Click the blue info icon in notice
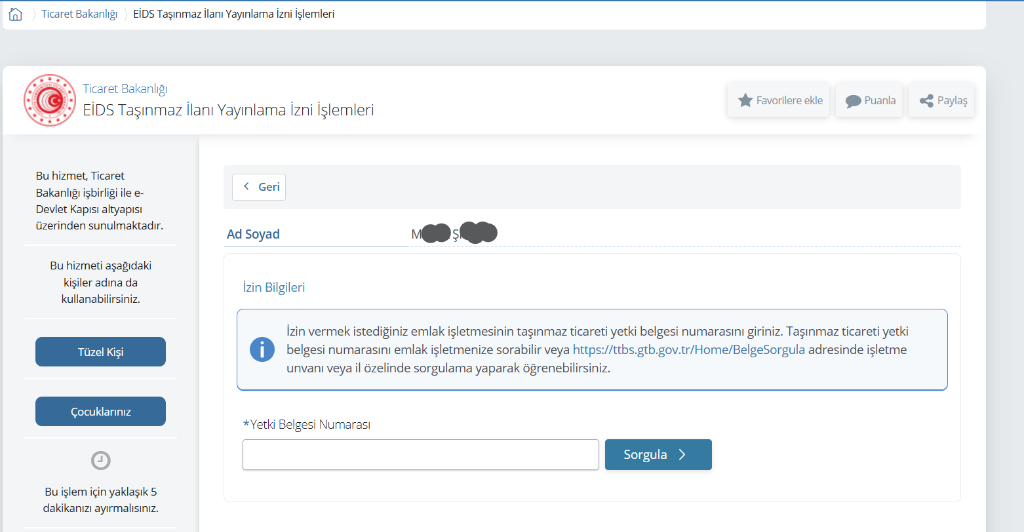This screenshot has height=532, width=1024. (262, 350)
